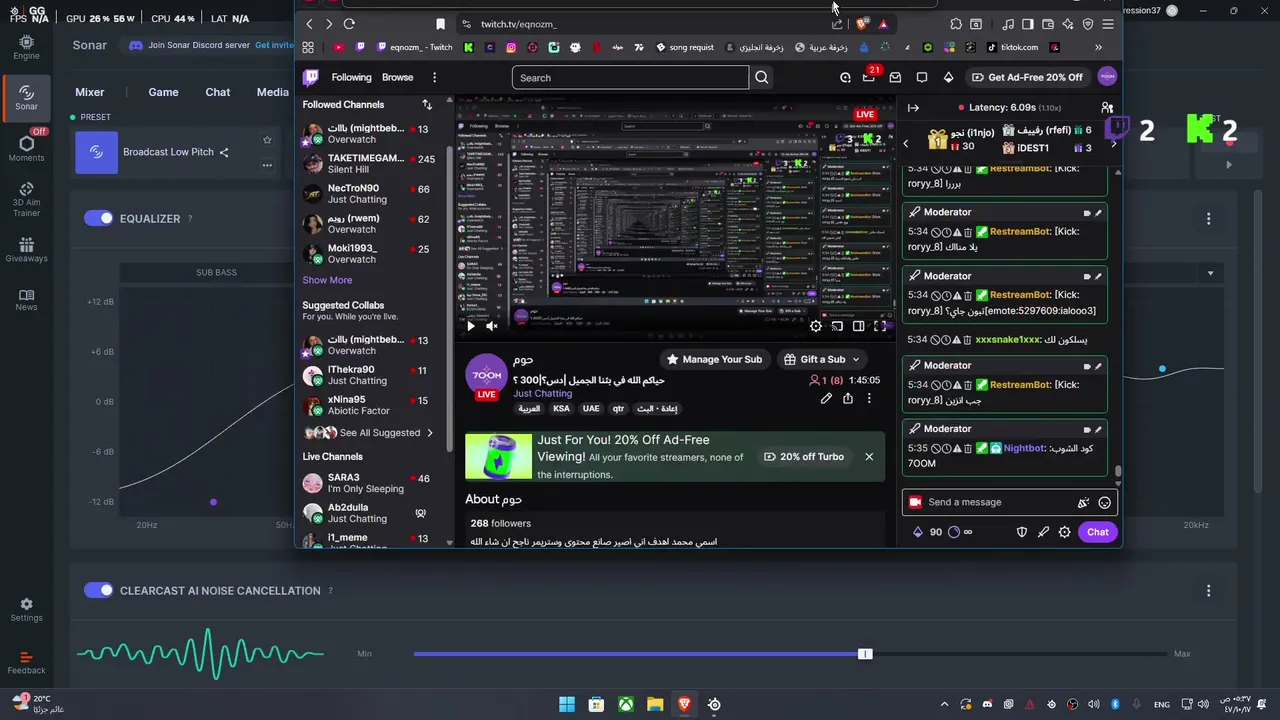Screen dimensions: 1280x720
Task: Sort the Followed Channels list
Action: [x=427, y=104]
